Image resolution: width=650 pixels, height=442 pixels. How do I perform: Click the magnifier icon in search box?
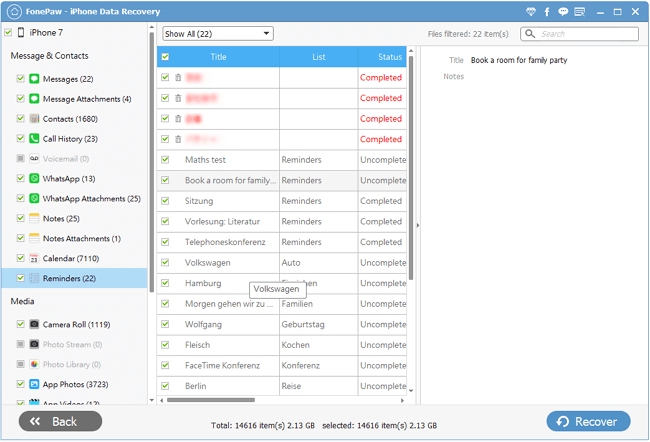click(x=530, y=34)
